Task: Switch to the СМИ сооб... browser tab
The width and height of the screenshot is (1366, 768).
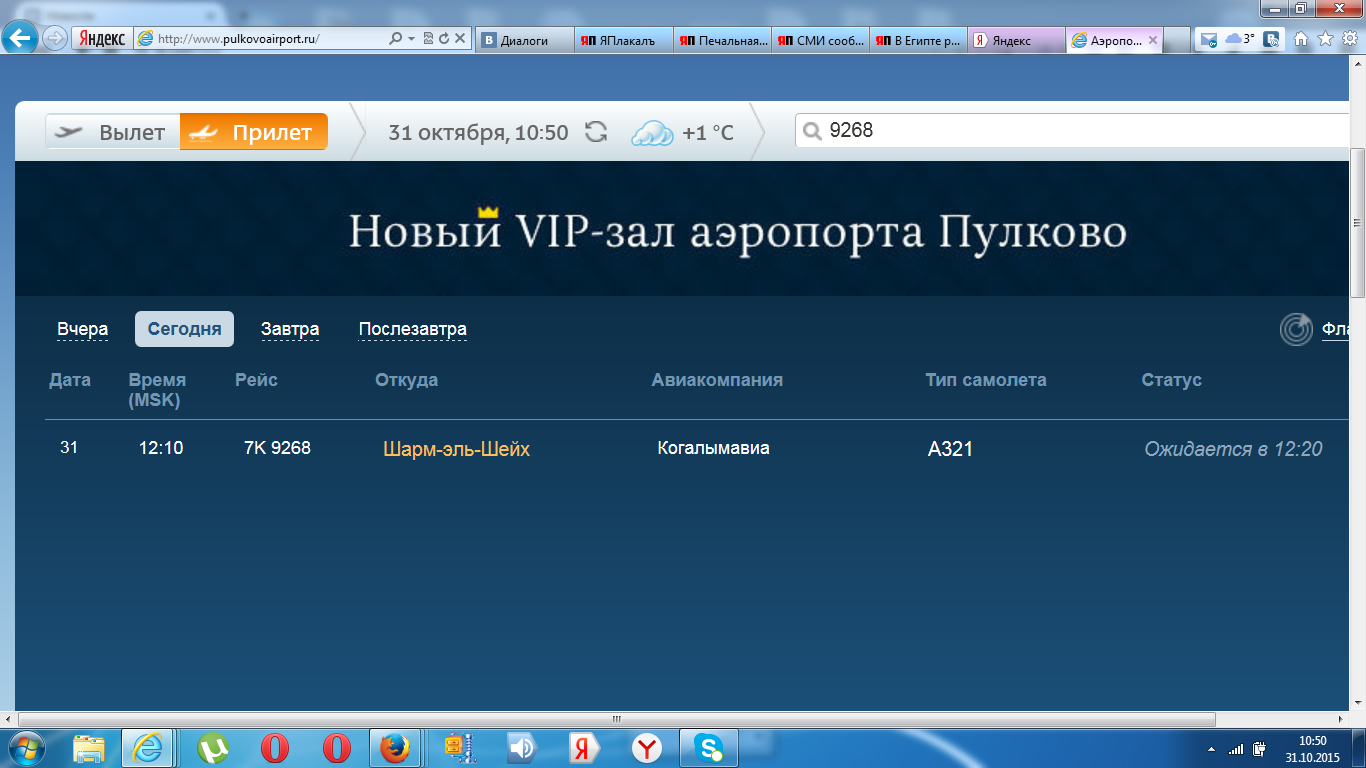Action: click(x=820, y=40)
